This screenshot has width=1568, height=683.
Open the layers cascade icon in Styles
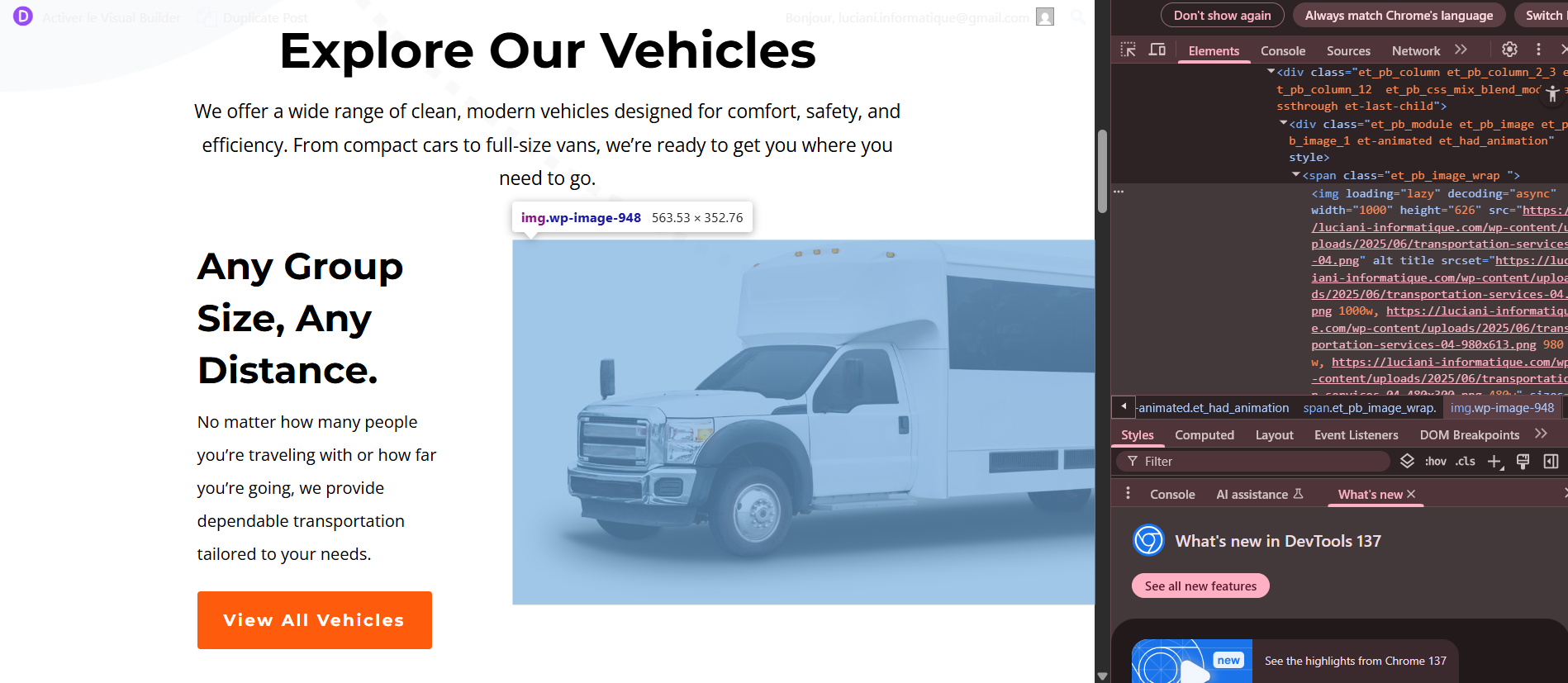tap(1407, 461)
